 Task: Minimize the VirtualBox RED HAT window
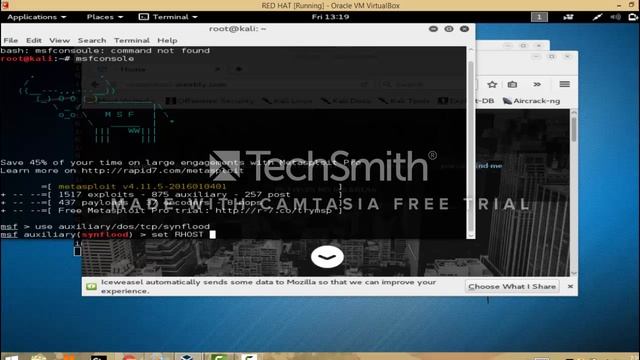619,5
